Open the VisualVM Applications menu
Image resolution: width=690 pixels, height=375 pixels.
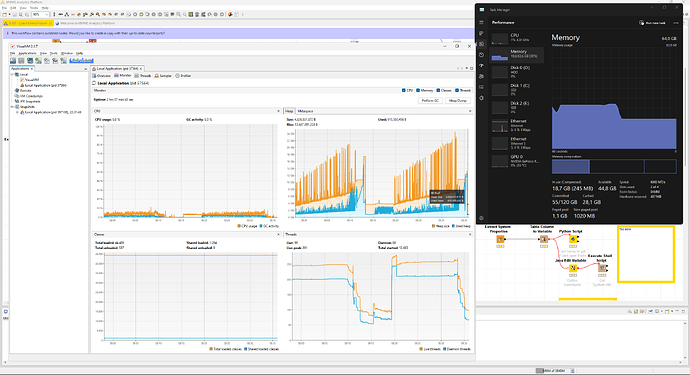(x=27, y=53)
